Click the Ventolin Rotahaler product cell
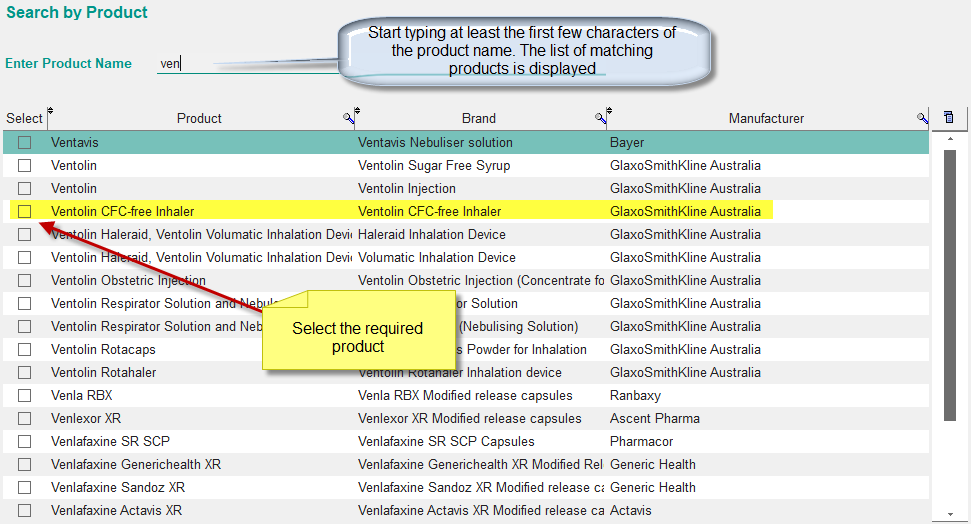The width and height of the screenshot is (971, 524). point(103,372)
